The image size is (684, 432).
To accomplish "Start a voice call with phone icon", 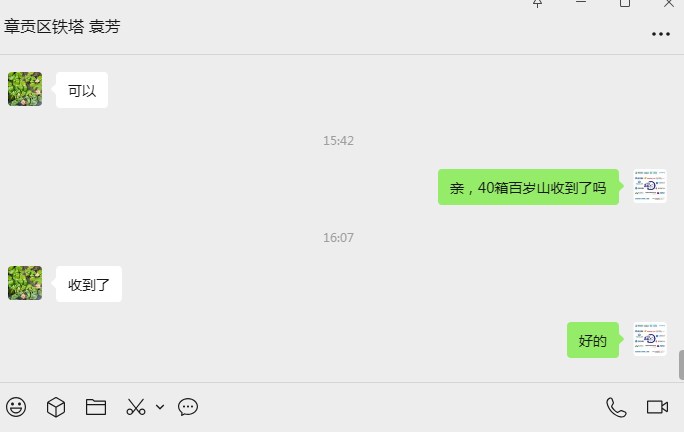I will click(x=616, y=408).
